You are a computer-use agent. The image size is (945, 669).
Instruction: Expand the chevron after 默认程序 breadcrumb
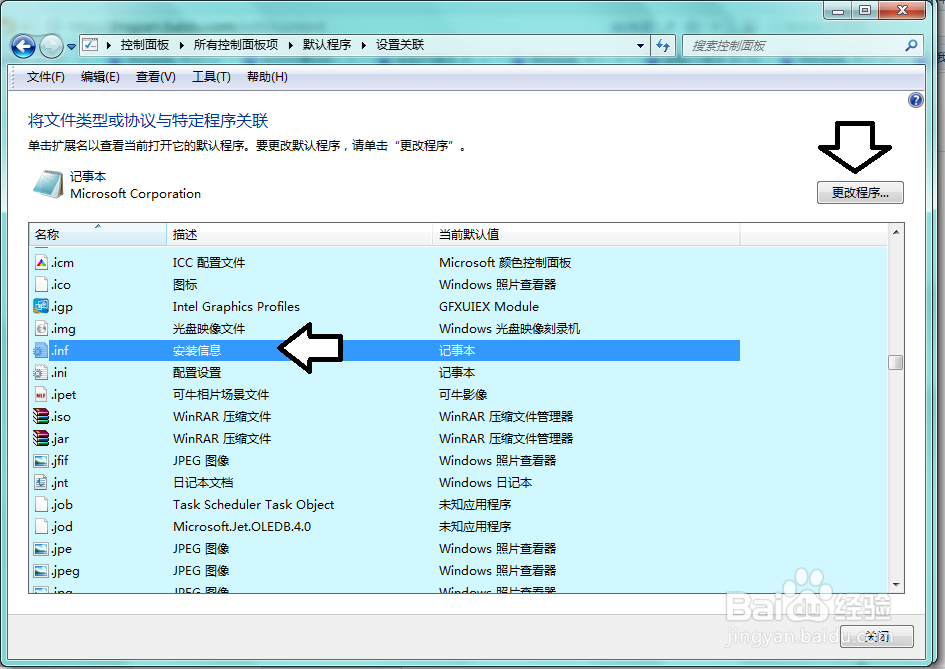tap(363, 45)
